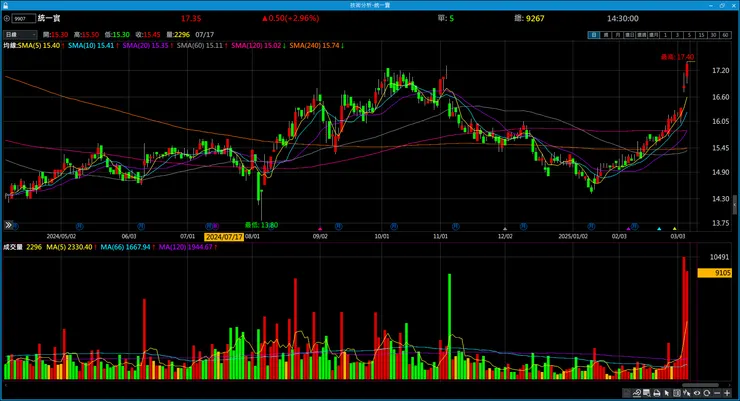The width and height of the screenshot is (740, 401).
Task: Click the SMA(20) 15.35 indicator label
Action: click(x=145, y=46)
